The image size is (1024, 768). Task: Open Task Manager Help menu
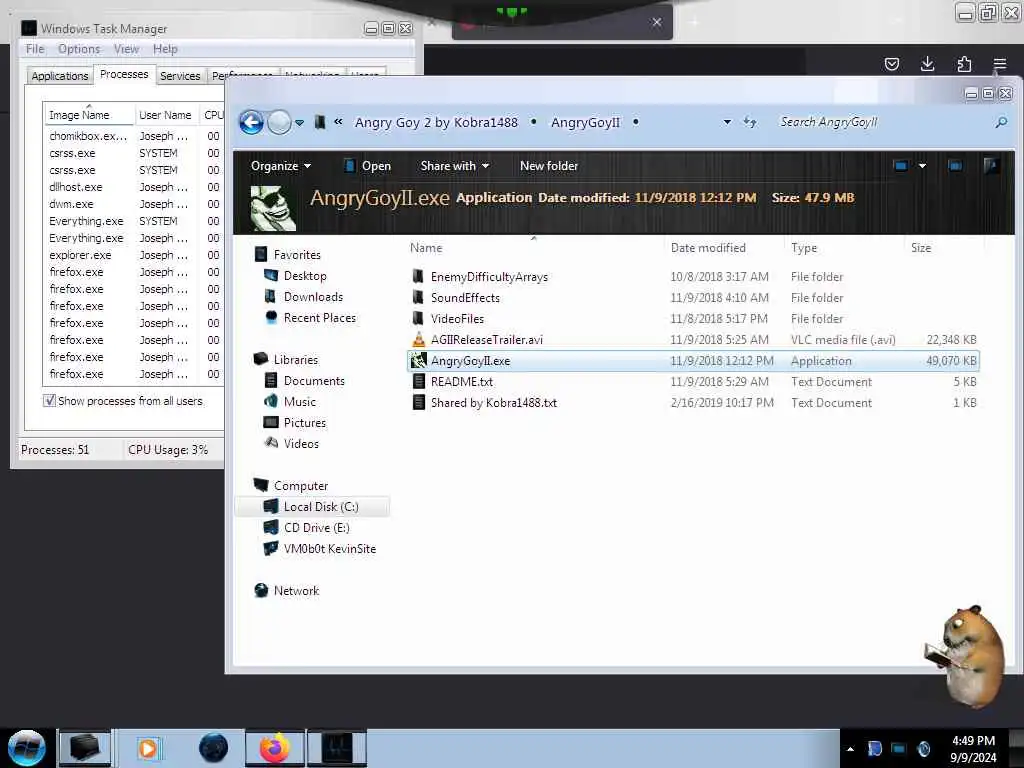coord(165,49)
